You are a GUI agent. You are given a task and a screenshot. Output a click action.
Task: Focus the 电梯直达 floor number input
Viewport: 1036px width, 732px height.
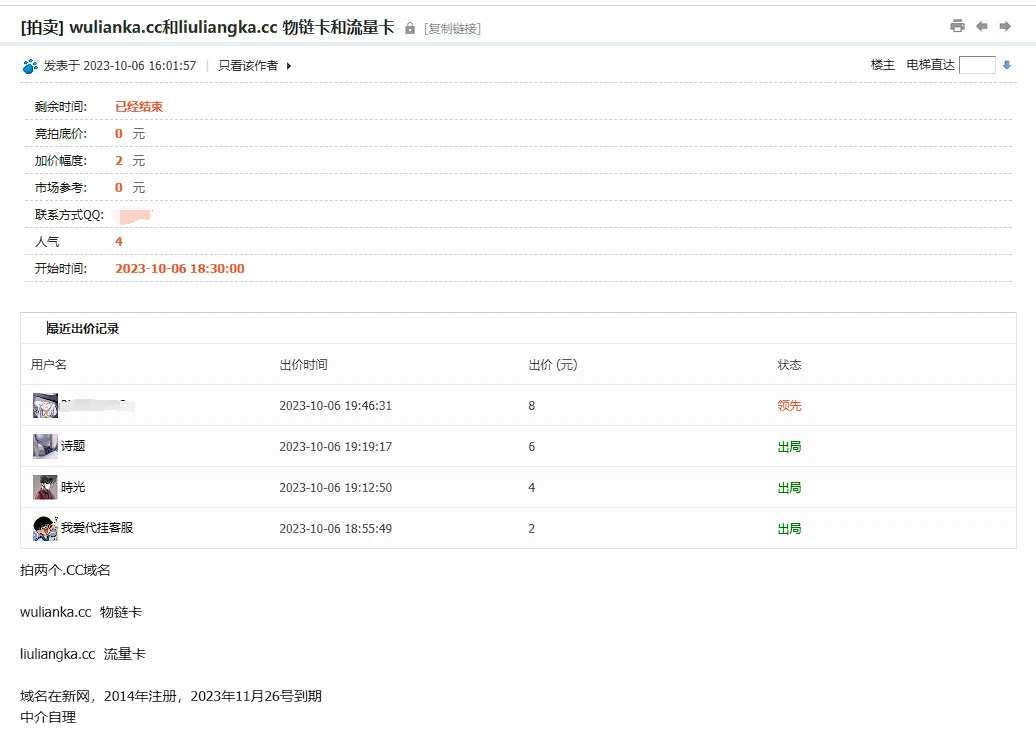(x=977, y=65)
